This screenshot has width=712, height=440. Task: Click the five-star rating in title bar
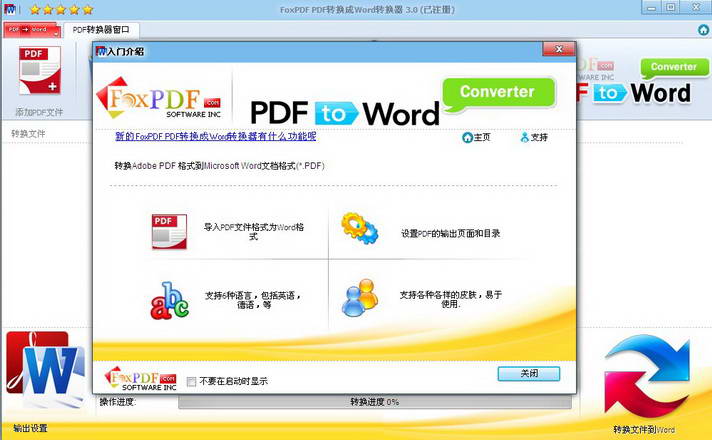click(61, 9)
